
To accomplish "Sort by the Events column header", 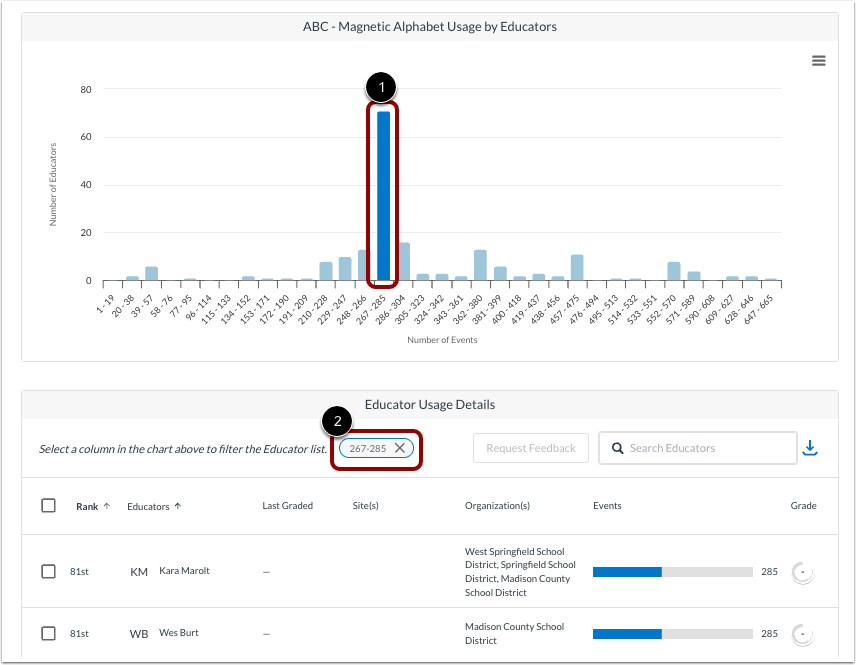I will click(x=607, y=505).
